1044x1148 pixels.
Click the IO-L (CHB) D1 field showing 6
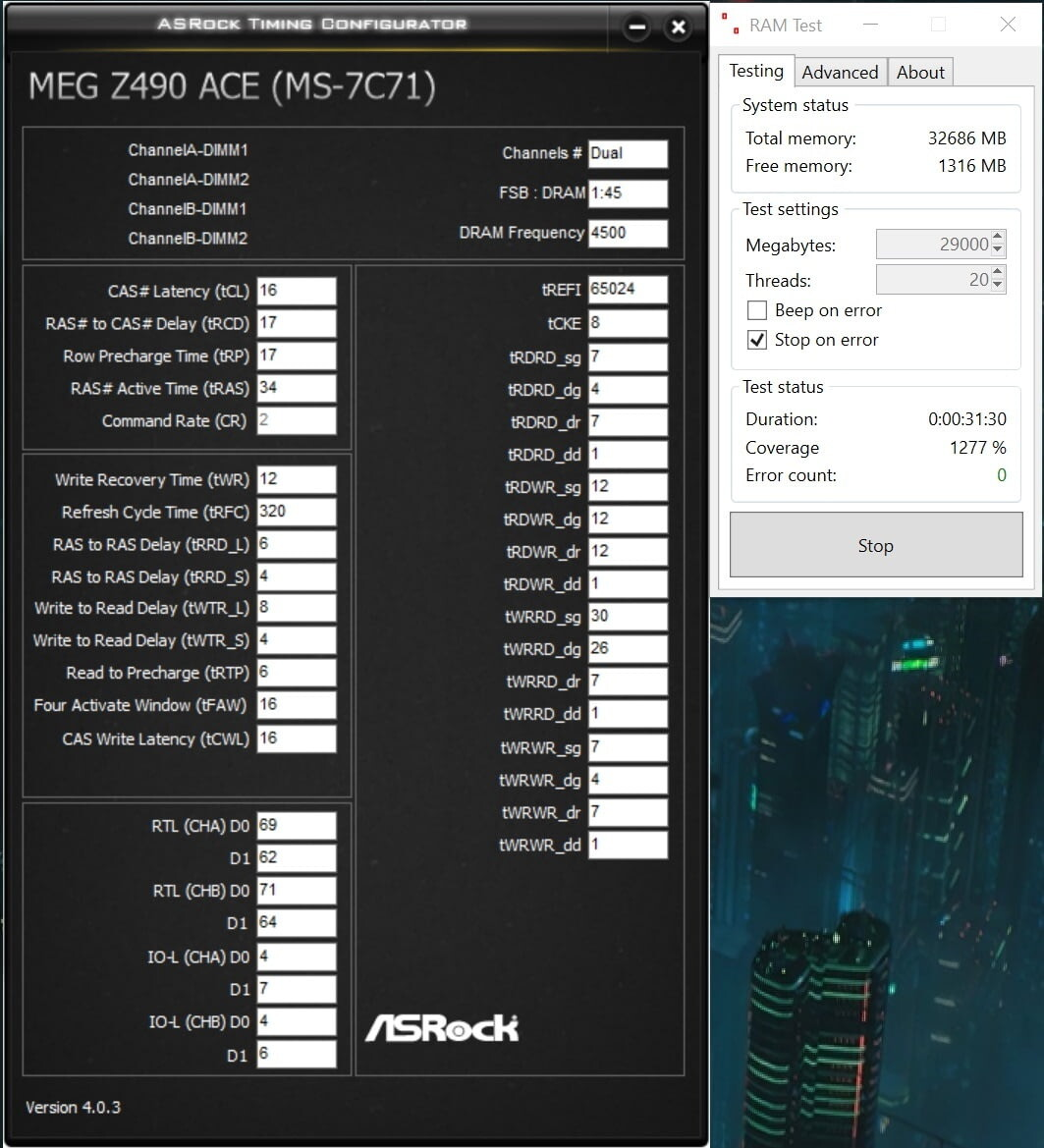(297, 1055)
